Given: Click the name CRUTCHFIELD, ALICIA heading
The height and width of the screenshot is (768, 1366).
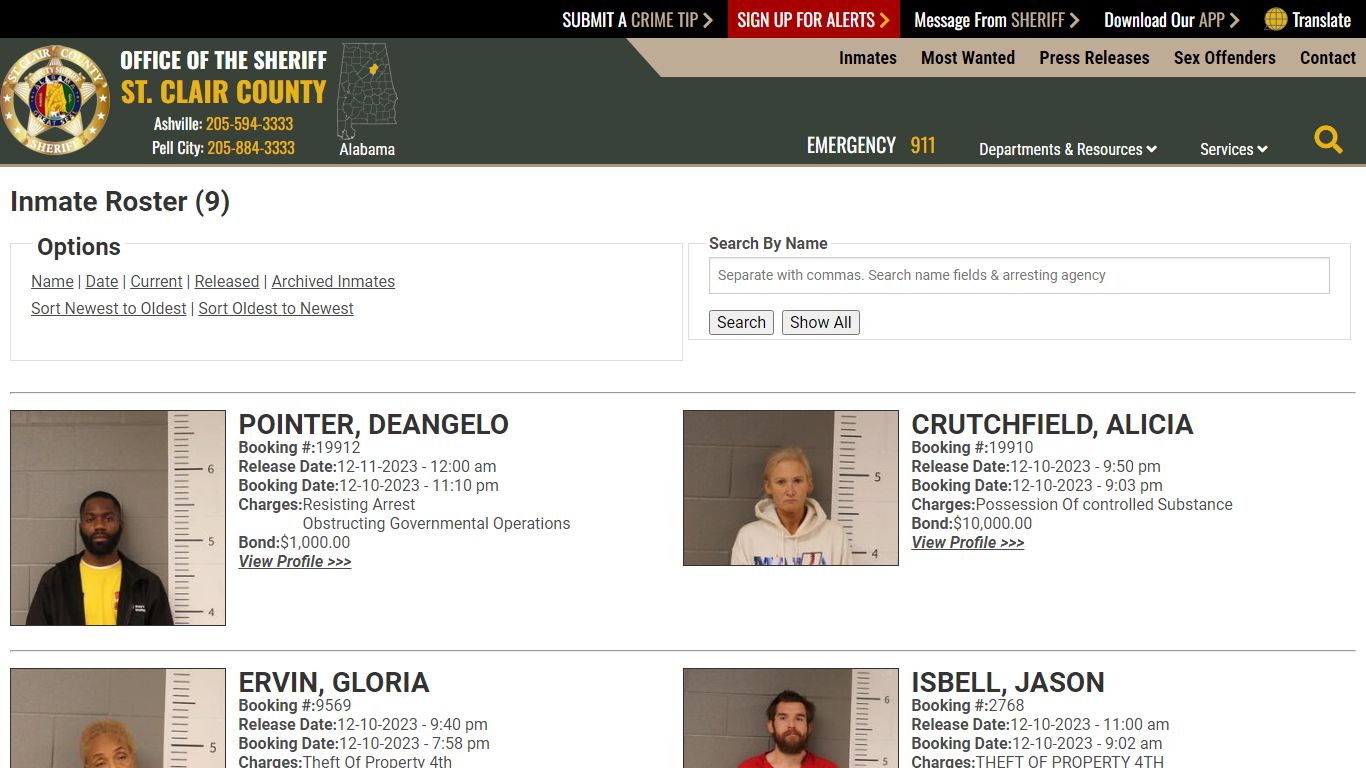Looking at the screenshot, I should click(1052, 424).
